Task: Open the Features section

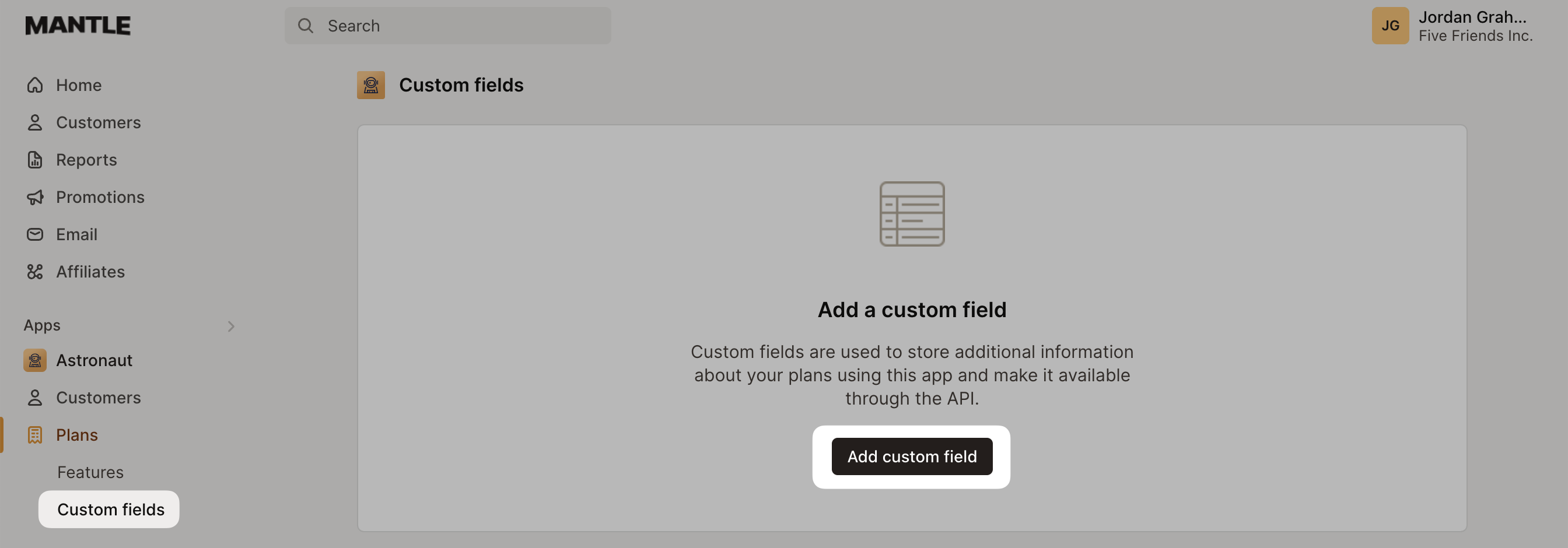Action: click(x=90, y=472)
